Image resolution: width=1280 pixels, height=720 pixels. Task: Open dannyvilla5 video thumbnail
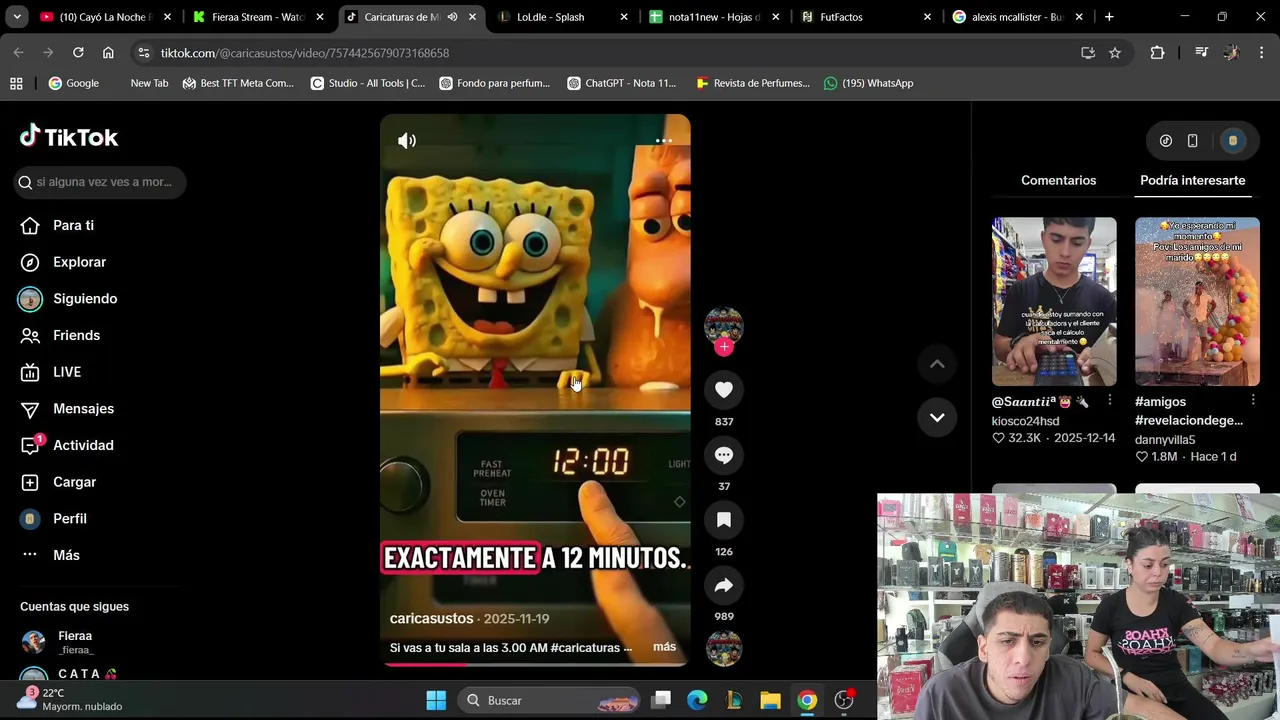1197,301
